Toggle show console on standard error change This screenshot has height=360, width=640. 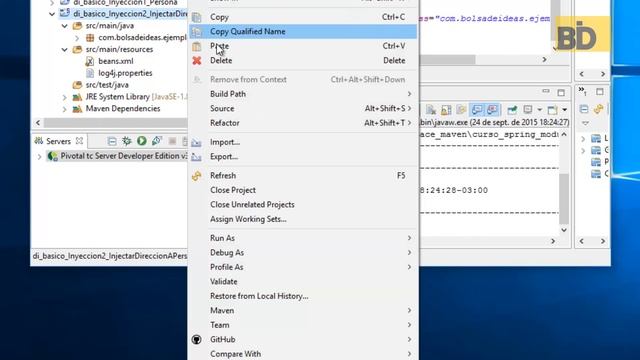(x=492, y=109)
